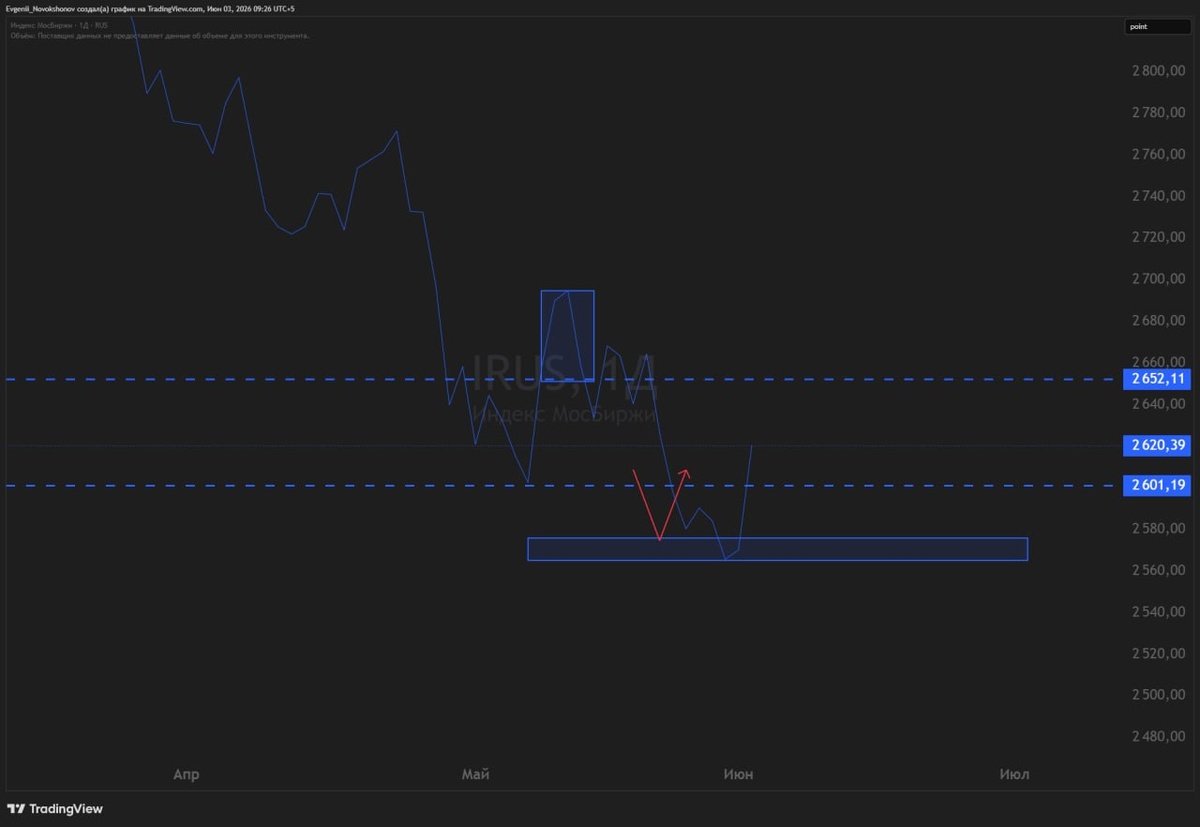Click the 2 760,00 price axis value
The height and width of the screenshot is (827, 1200).
click(1159, 154)
